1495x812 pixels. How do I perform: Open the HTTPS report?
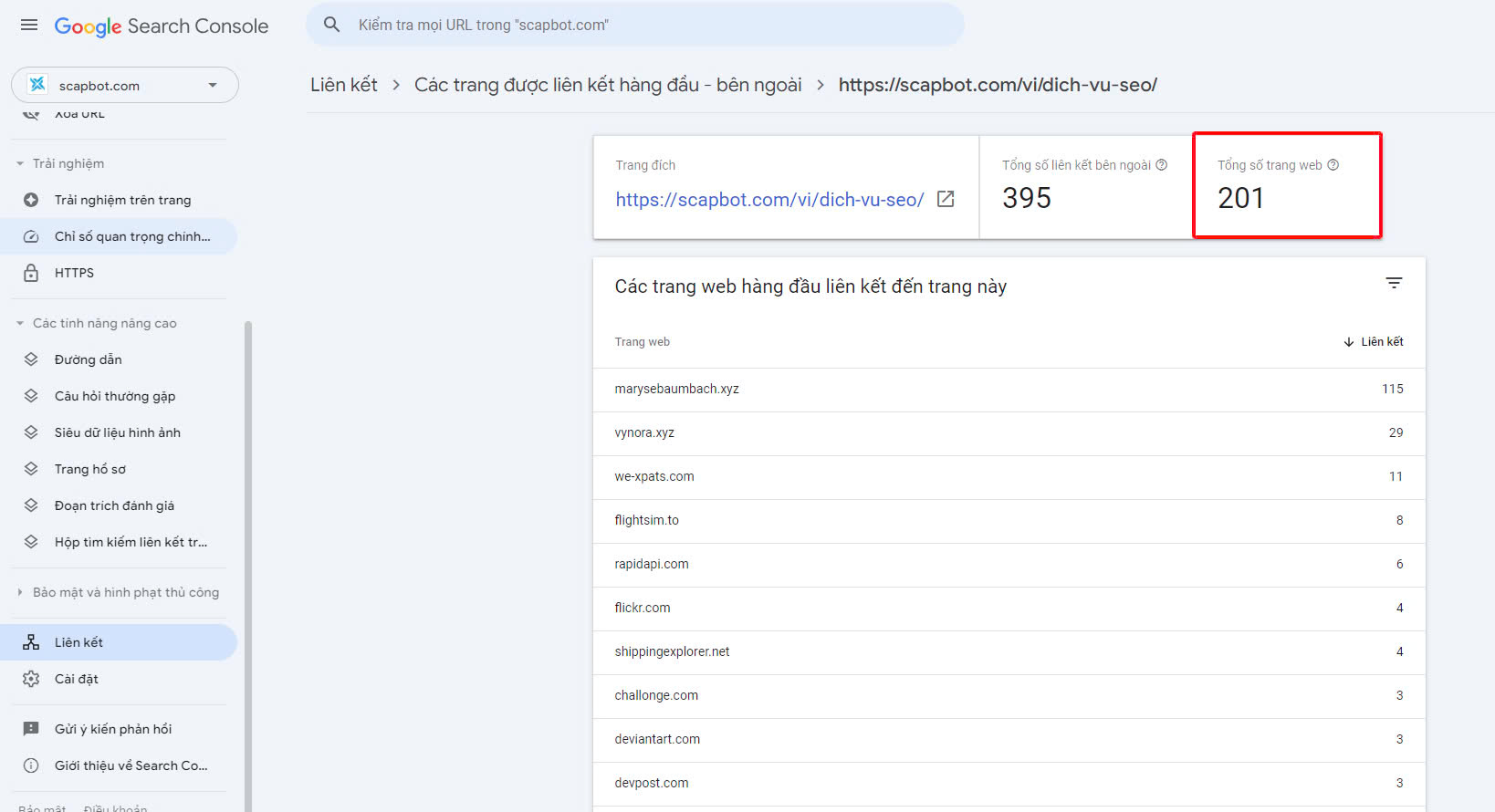[x=119, y=273]
